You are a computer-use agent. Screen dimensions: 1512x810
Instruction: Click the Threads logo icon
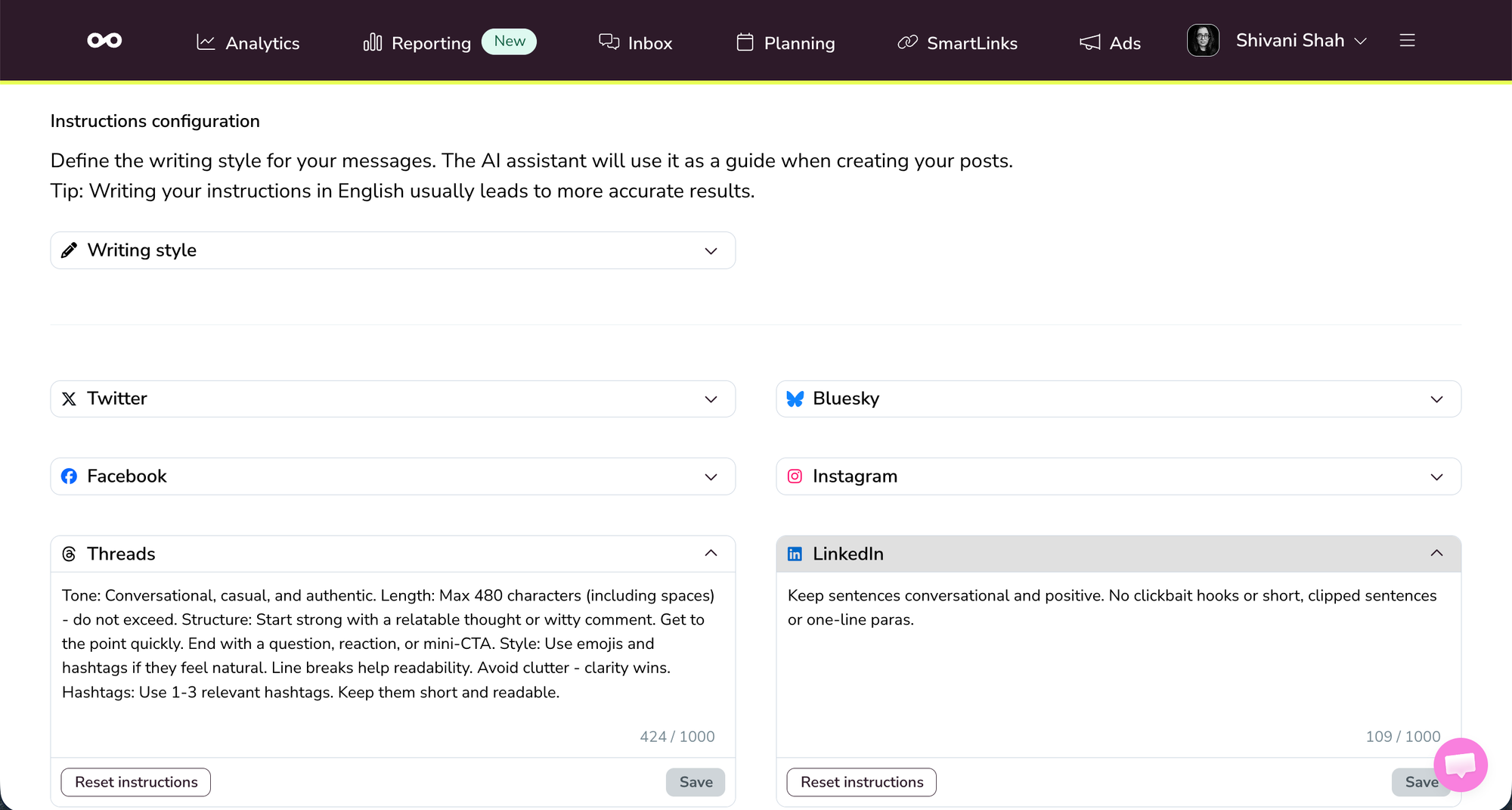coord(69,554)
